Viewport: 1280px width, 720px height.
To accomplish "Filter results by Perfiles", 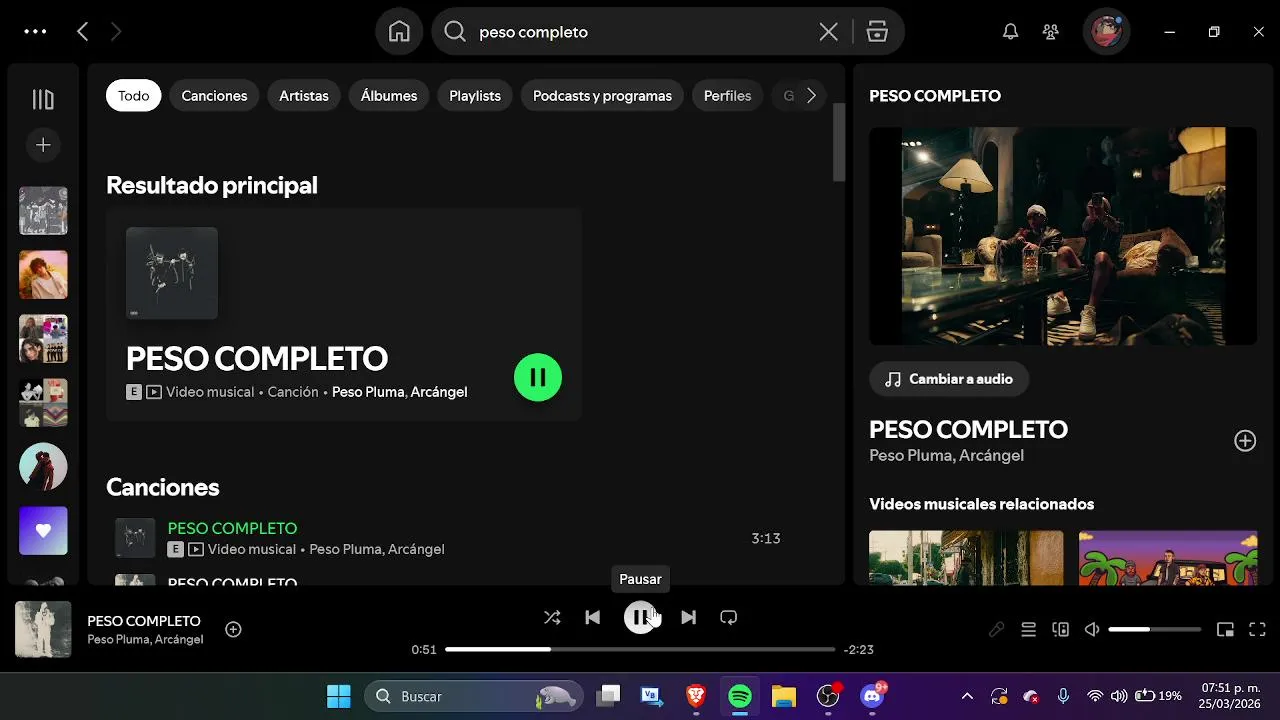I will point(727,96).
